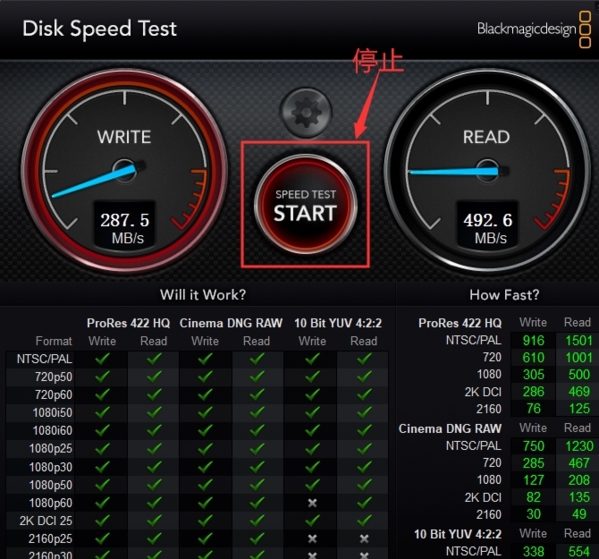599x559 pixels.
Task: Click Cinema DNG NTSC/PAL read value 1230
Action: click(x=579, y=446)
